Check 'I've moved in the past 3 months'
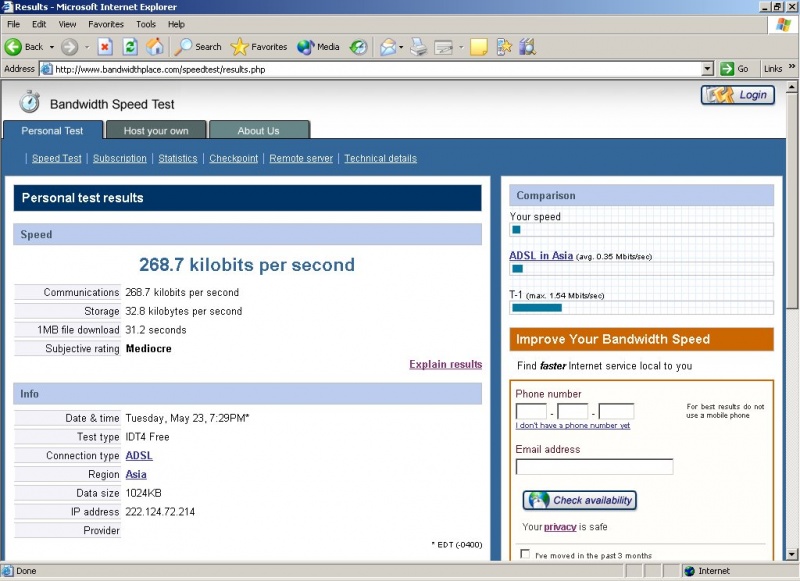This screenshot has width=800, height=581. click(525, 552)
